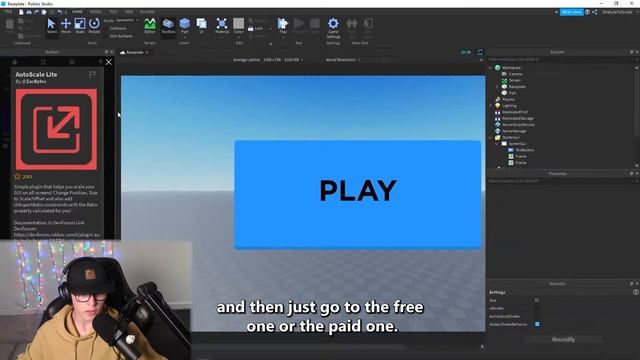This screenshot has width=640, height=360.
Task: Close the AutoScale Lite plugin details
Action: click(109, 62)
